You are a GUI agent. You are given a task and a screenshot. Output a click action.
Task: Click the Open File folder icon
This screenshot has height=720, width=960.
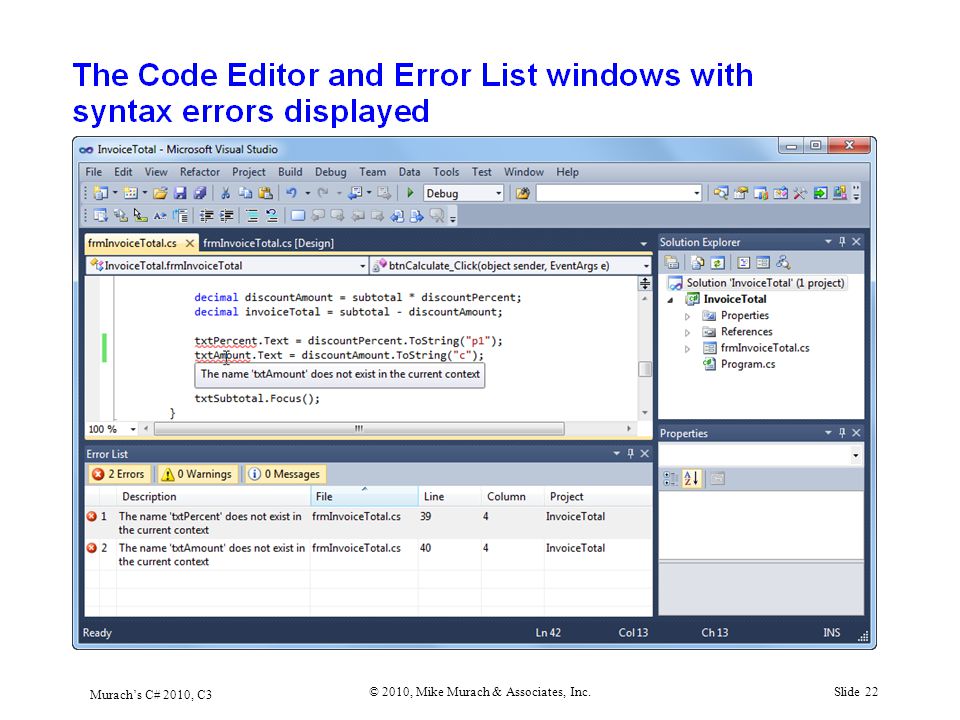click(x=160, y=193)
